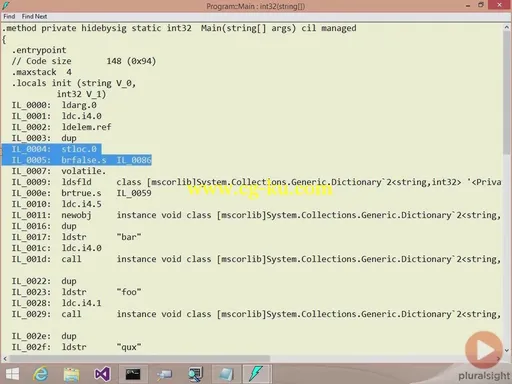Click the string literal "qux"
Image resolution: width=512 pixels, height=384 pixels.
129,347
